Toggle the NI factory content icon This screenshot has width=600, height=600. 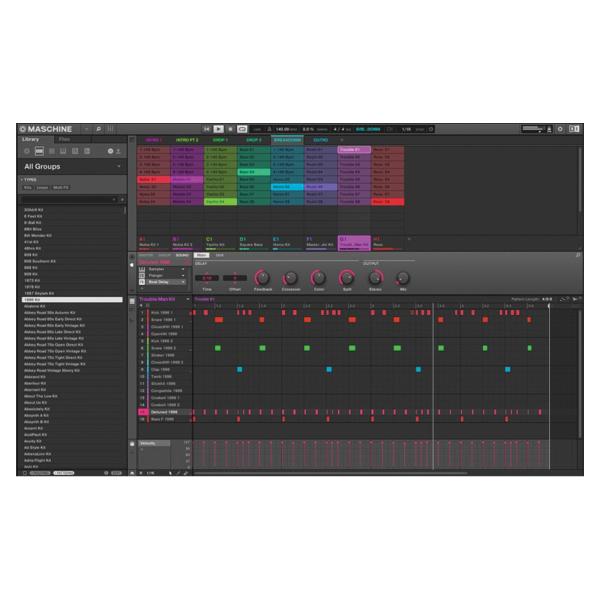(110, 151)
